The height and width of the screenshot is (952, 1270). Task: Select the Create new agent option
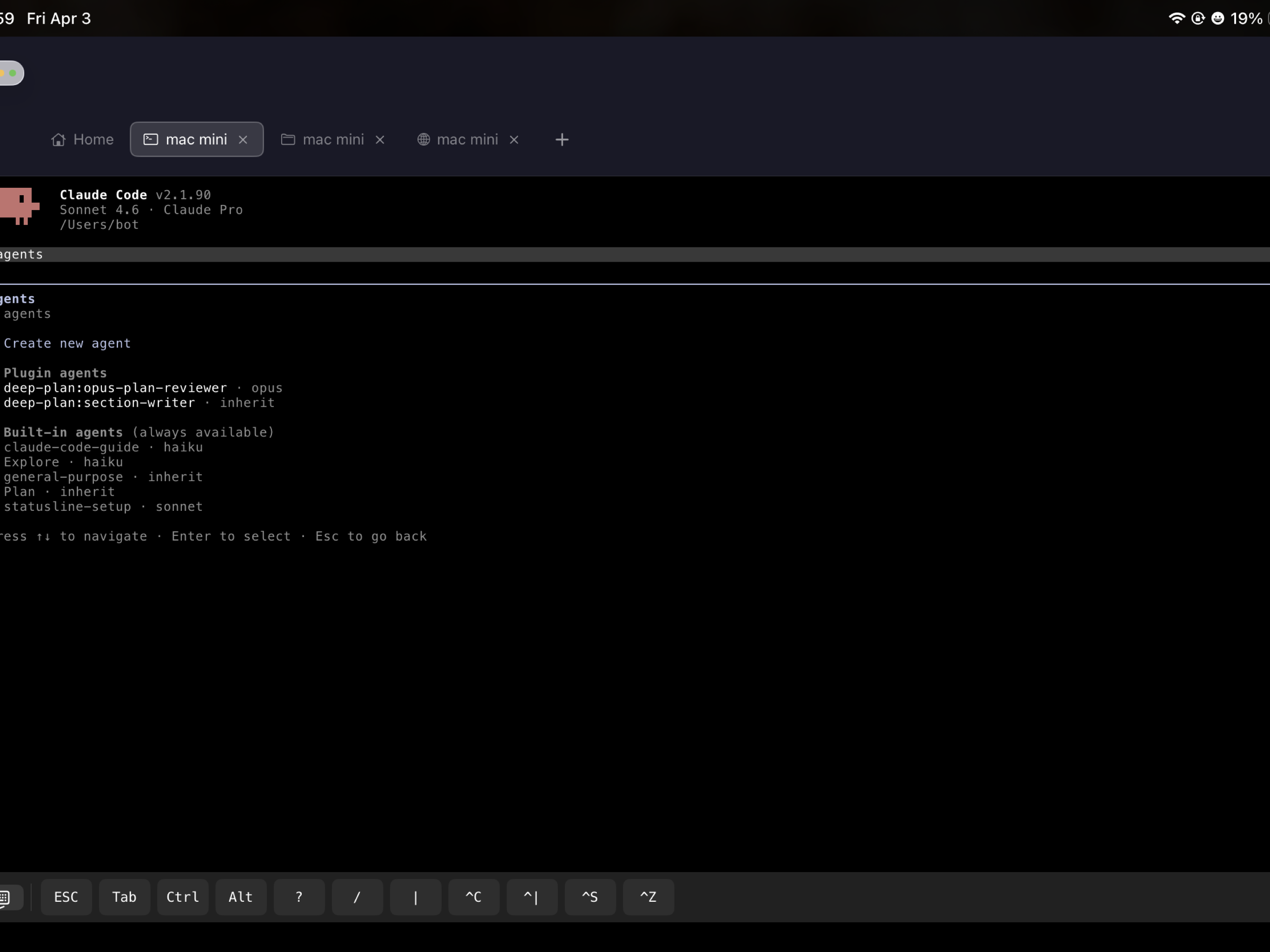67,343
